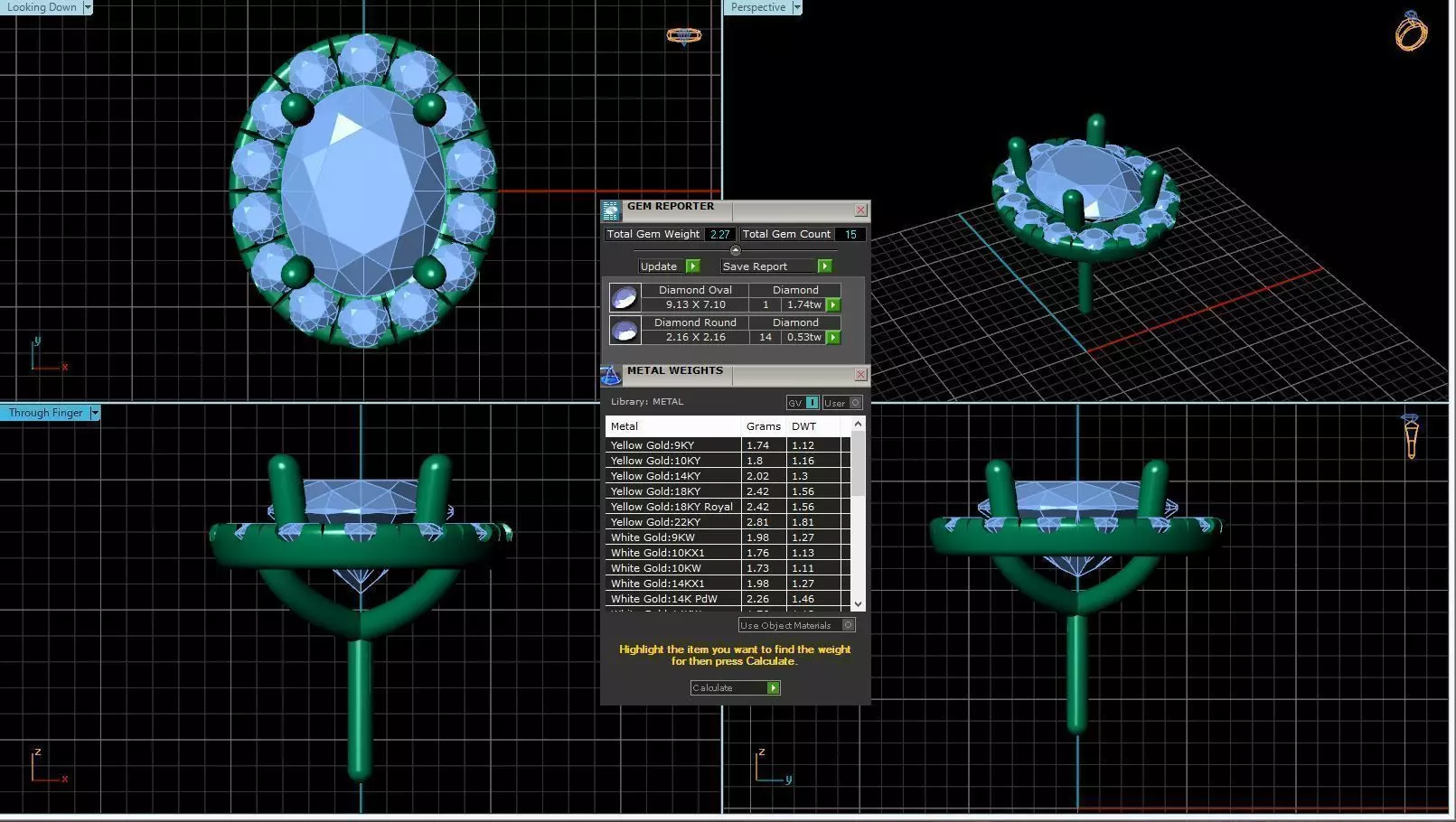Close the Metal Weights panel

click(860, 374)
